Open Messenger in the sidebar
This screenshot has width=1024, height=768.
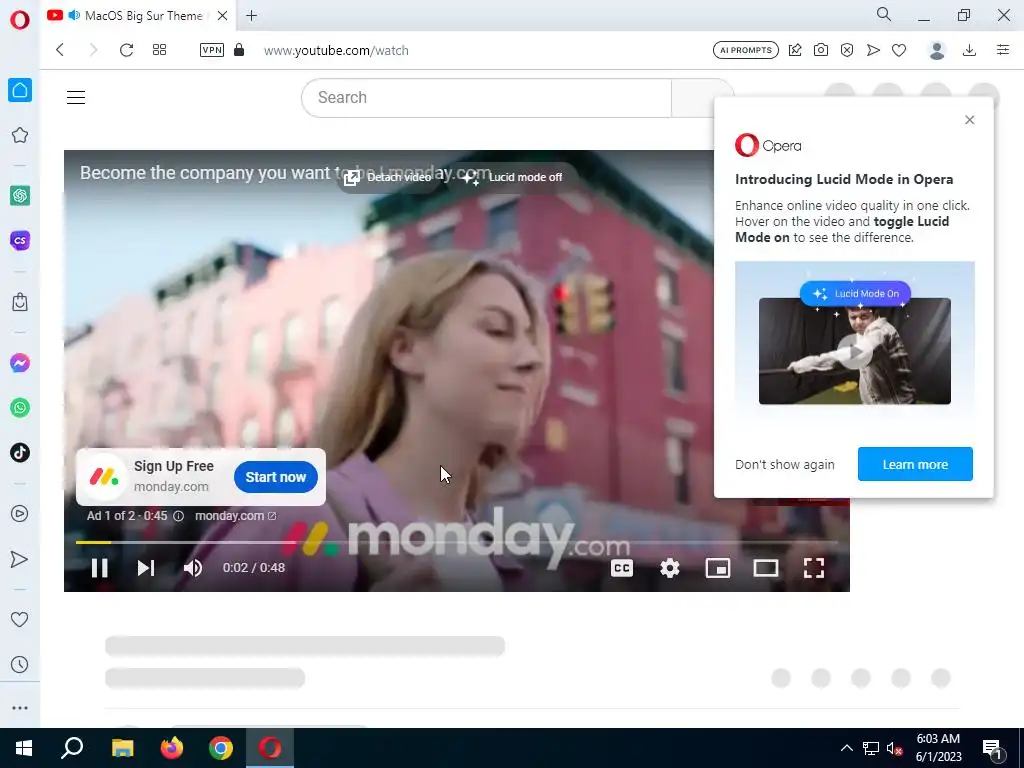[x=20, y=363]
